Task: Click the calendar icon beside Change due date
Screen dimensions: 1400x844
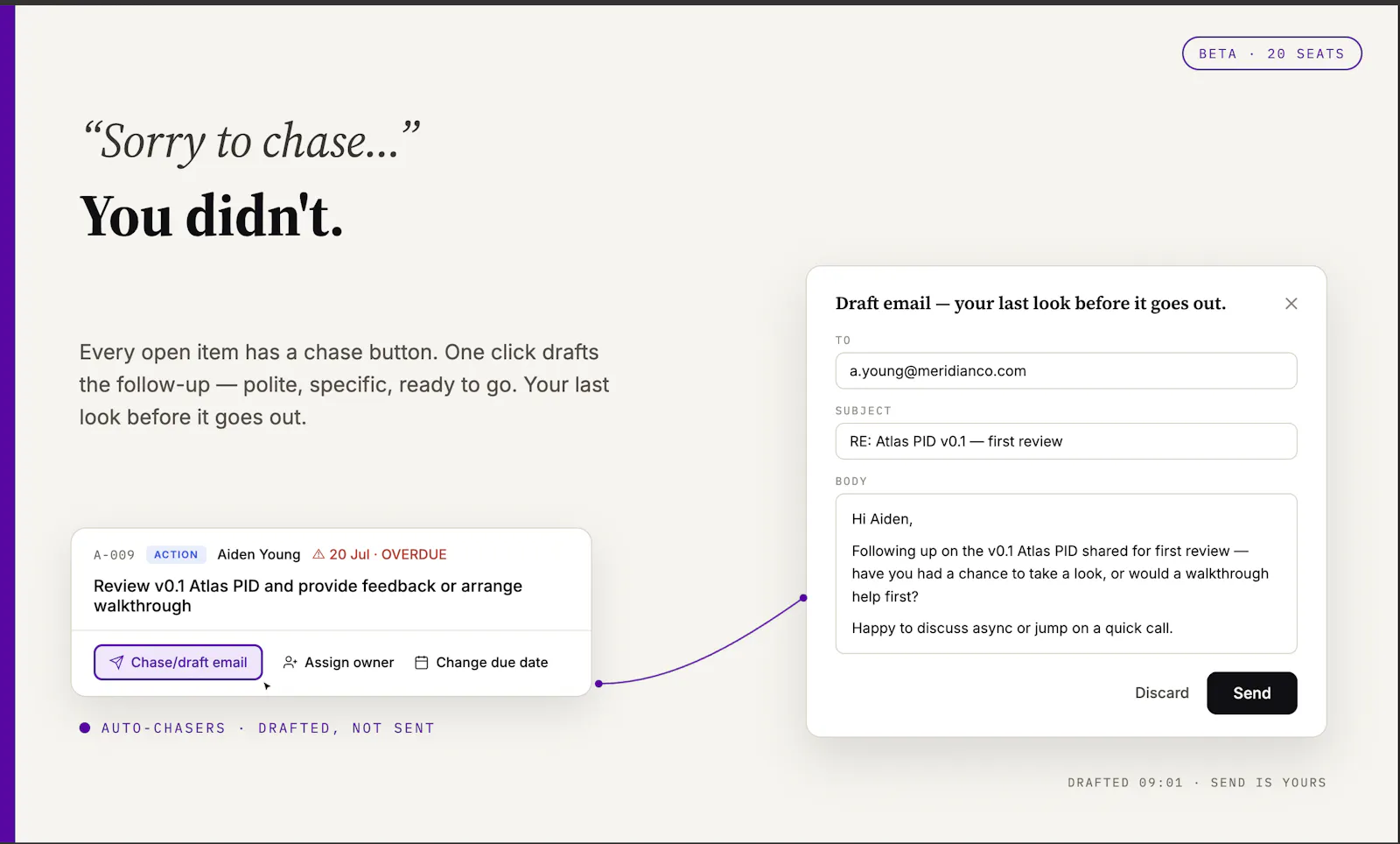Action: point(421,663)
